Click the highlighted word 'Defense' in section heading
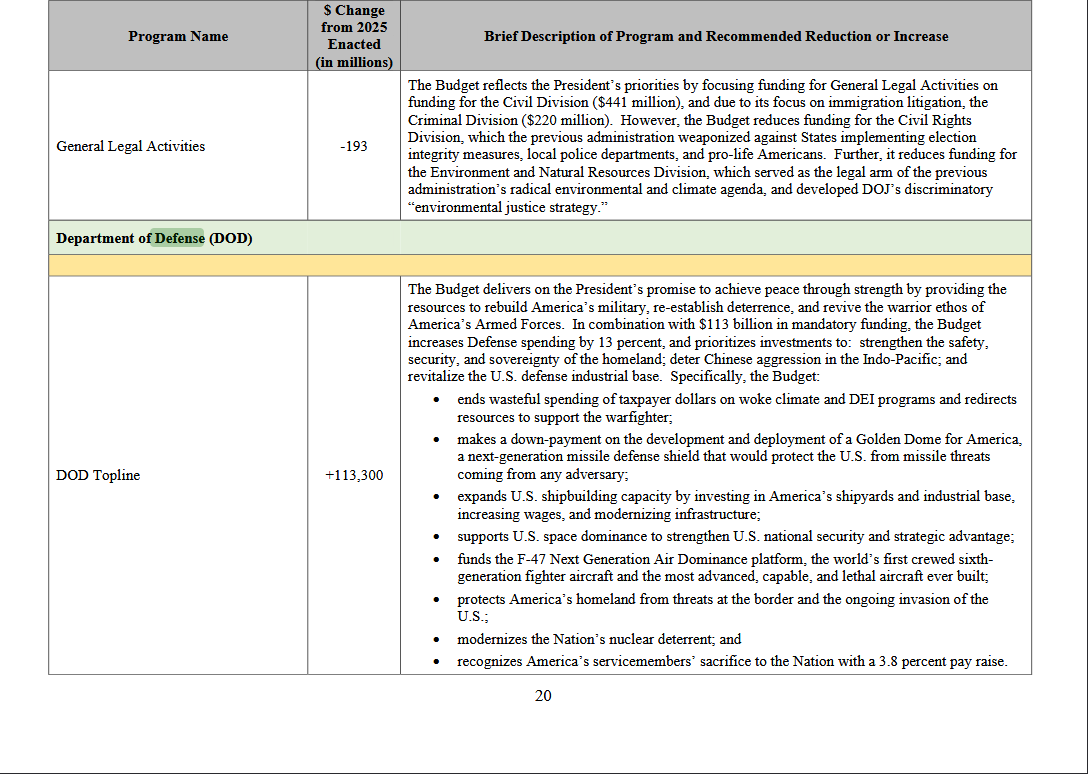The width and height of the screenshot is (1088, 774). [x=179, y=238]
